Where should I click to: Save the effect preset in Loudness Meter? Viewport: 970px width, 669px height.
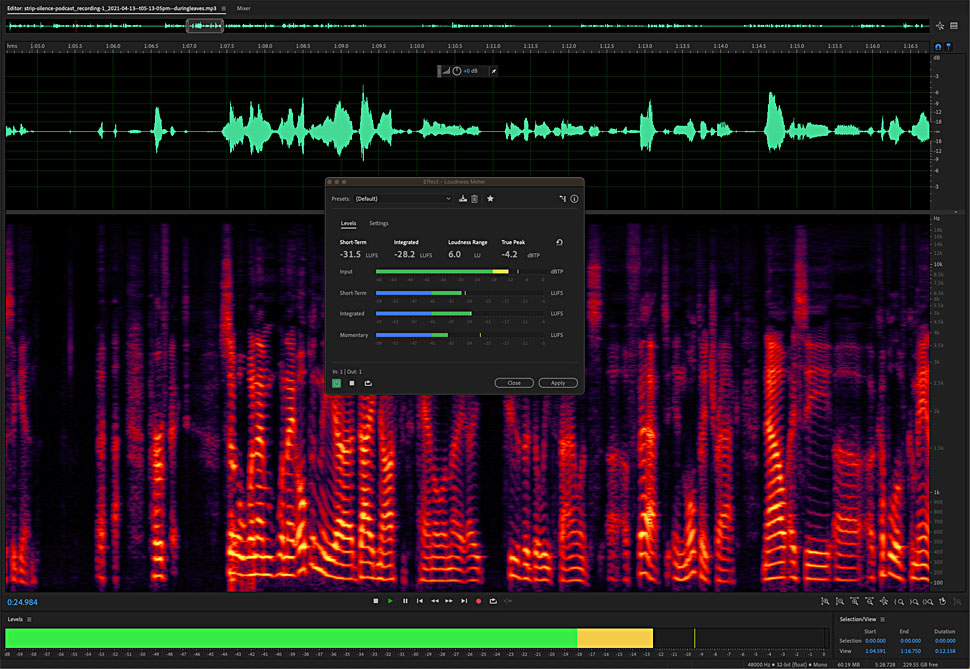(463, 199)
